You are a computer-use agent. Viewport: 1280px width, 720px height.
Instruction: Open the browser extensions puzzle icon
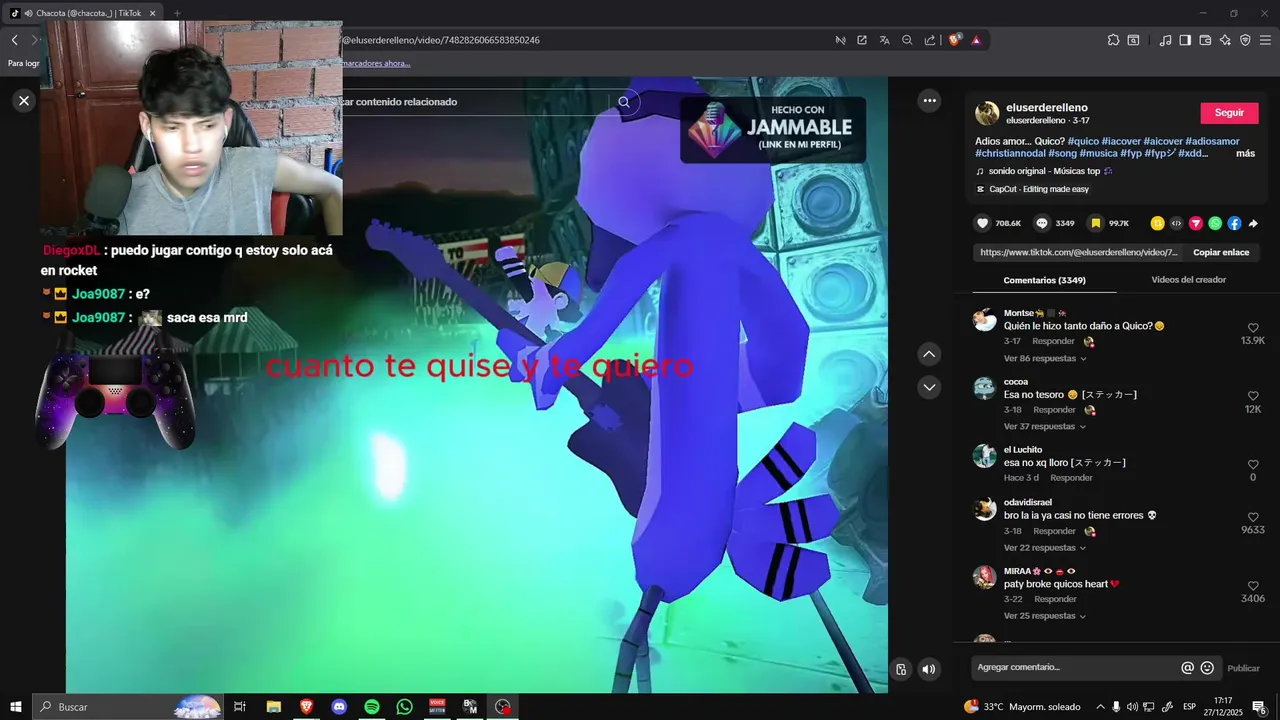pos(1113,40)
